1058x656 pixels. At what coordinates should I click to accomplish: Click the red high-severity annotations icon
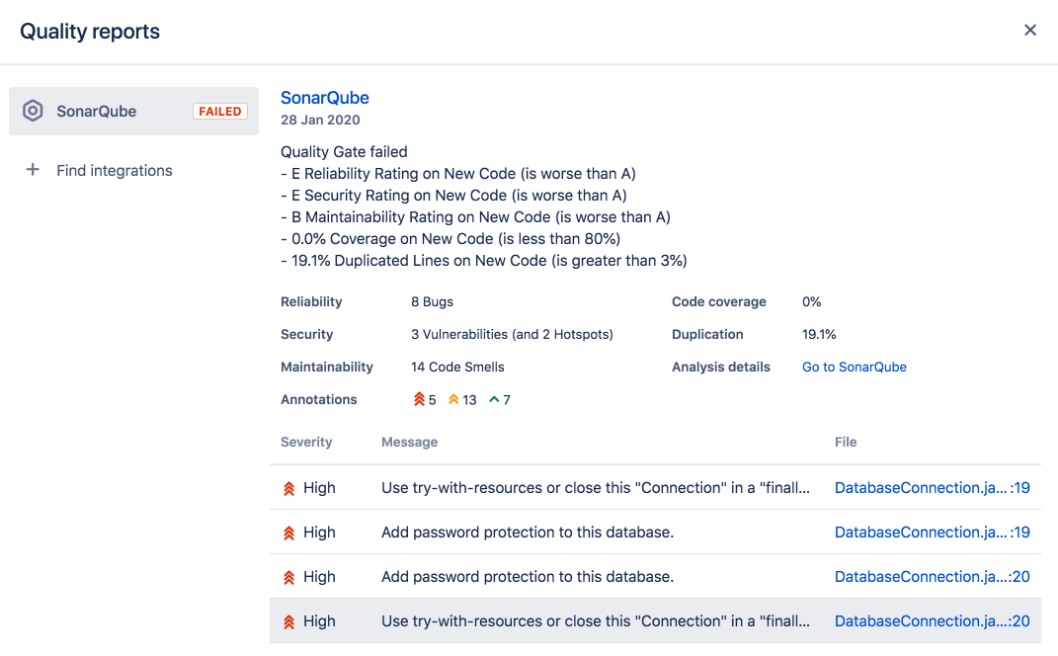420,399
